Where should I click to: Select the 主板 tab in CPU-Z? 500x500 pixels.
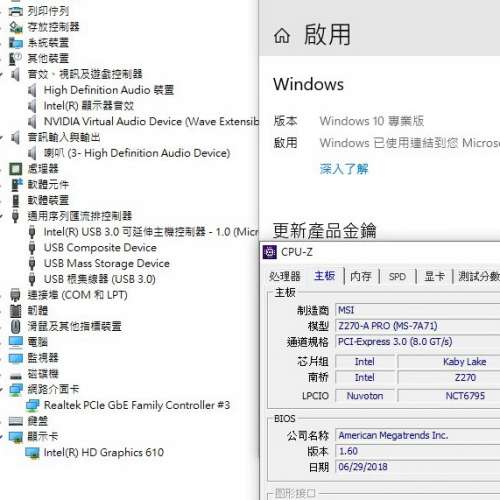click(325, 276)
